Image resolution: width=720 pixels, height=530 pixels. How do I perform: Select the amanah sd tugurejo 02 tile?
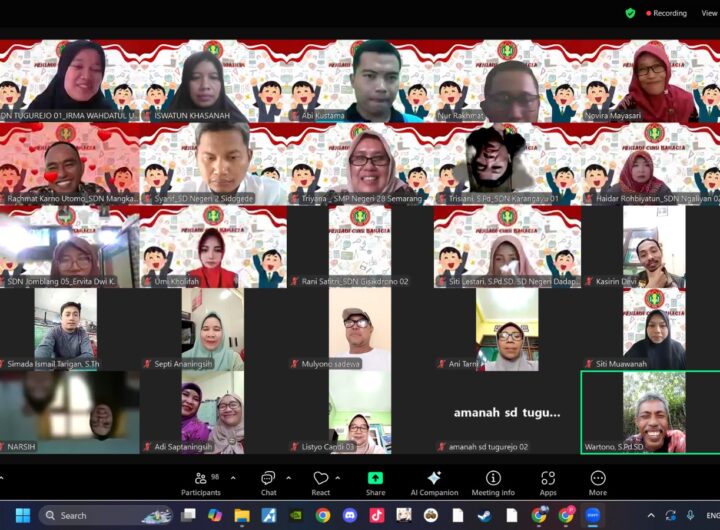tap(506, 412)
